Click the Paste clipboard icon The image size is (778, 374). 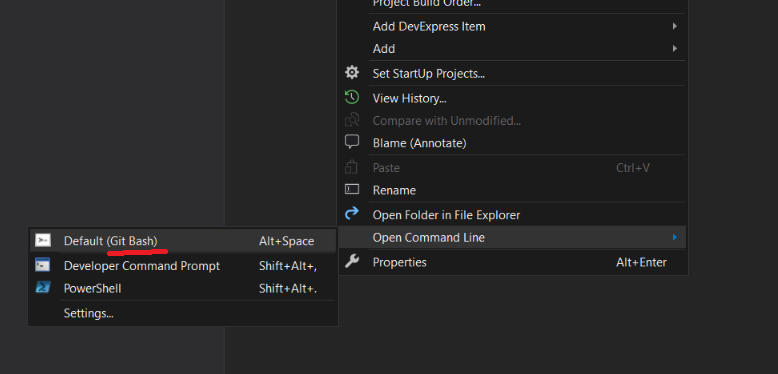point(351,167)
